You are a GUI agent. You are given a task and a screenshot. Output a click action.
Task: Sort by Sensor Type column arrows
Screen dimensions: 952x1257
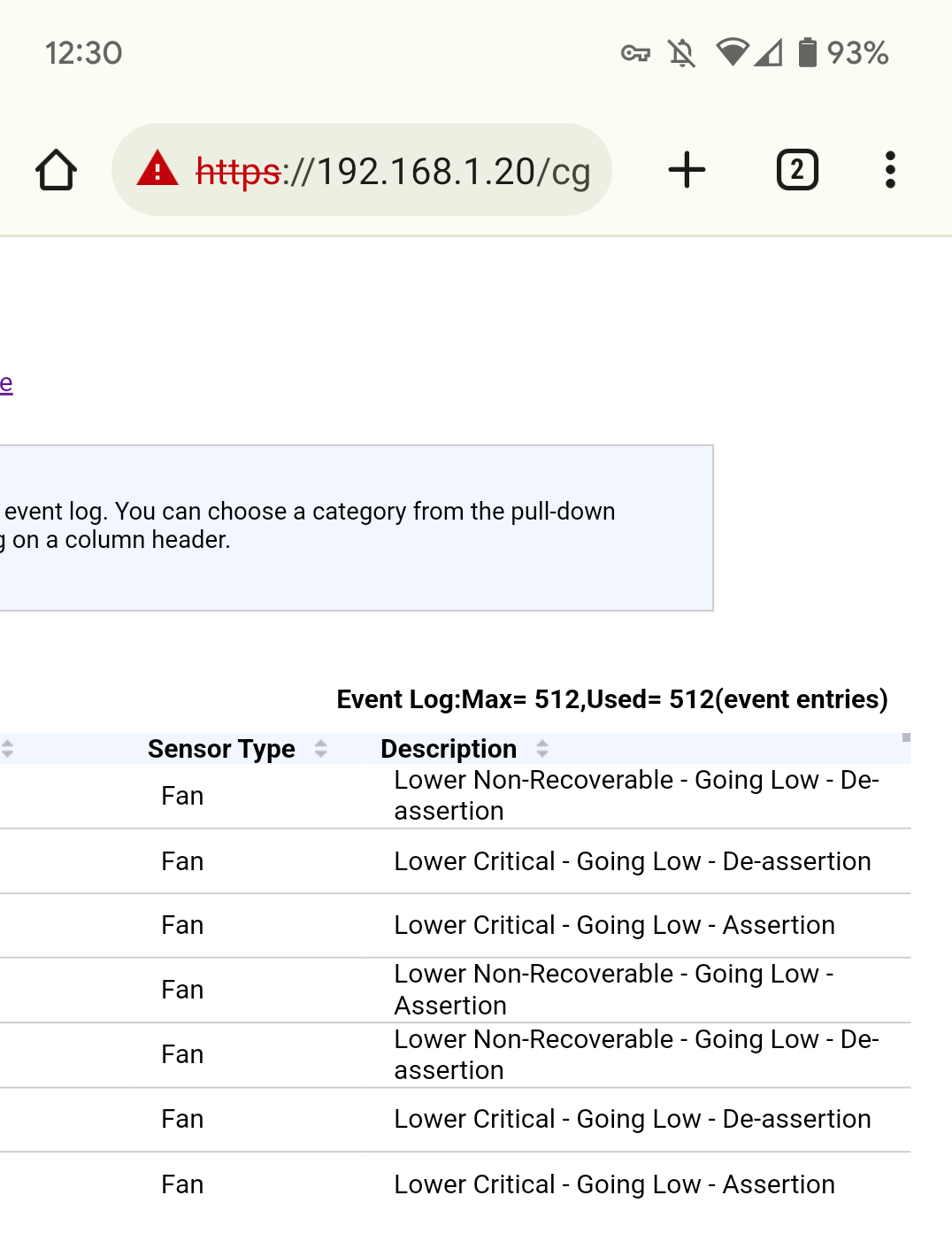point(321,749)
